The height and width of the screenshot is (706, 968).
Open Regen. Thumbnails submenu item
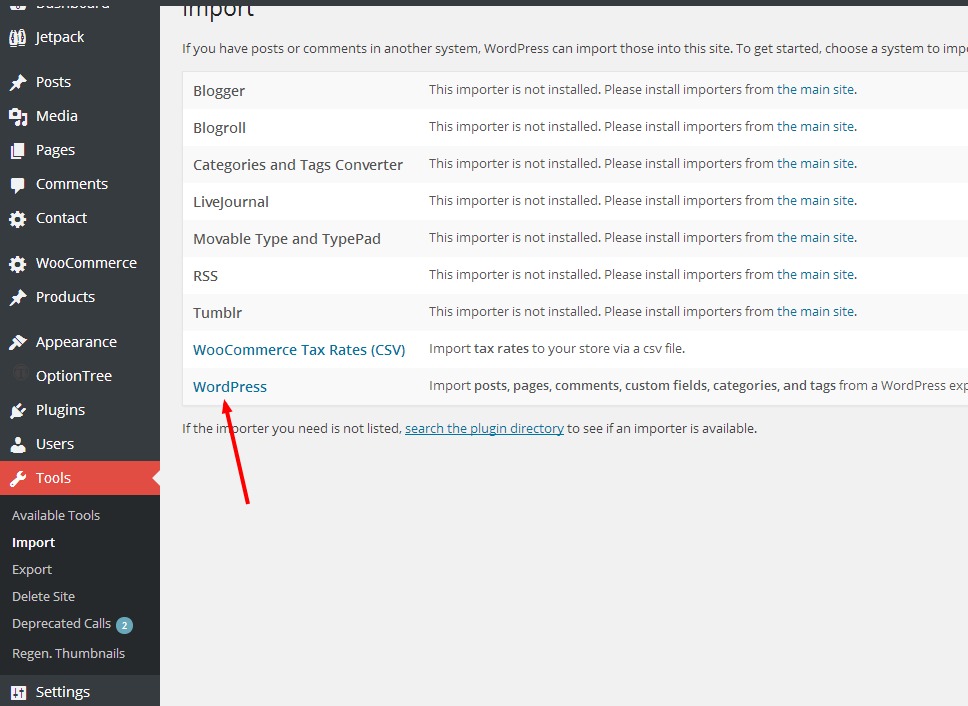[x=68, y=654]
